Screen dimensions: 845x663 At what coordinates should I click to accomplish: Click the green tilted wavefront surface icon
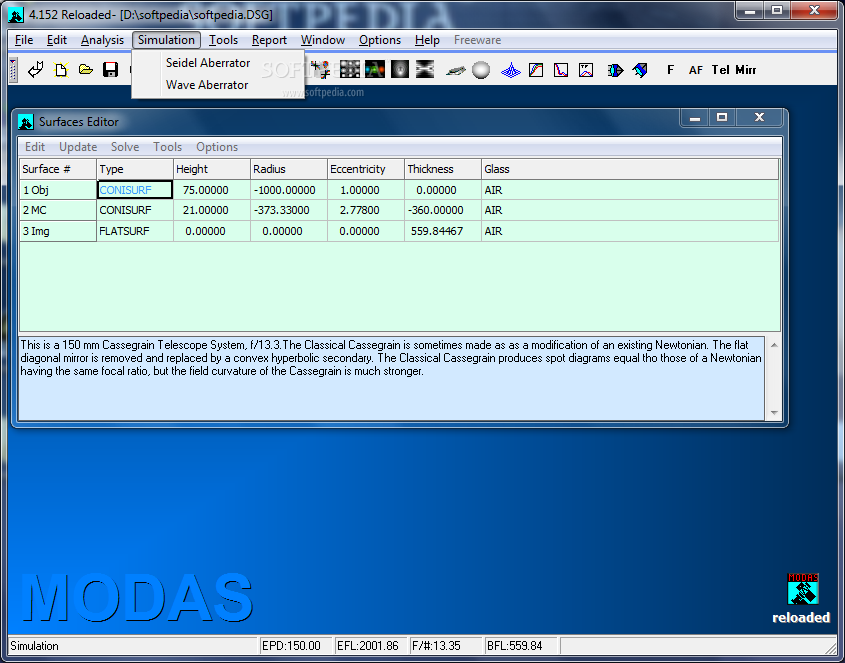[455, 70]
